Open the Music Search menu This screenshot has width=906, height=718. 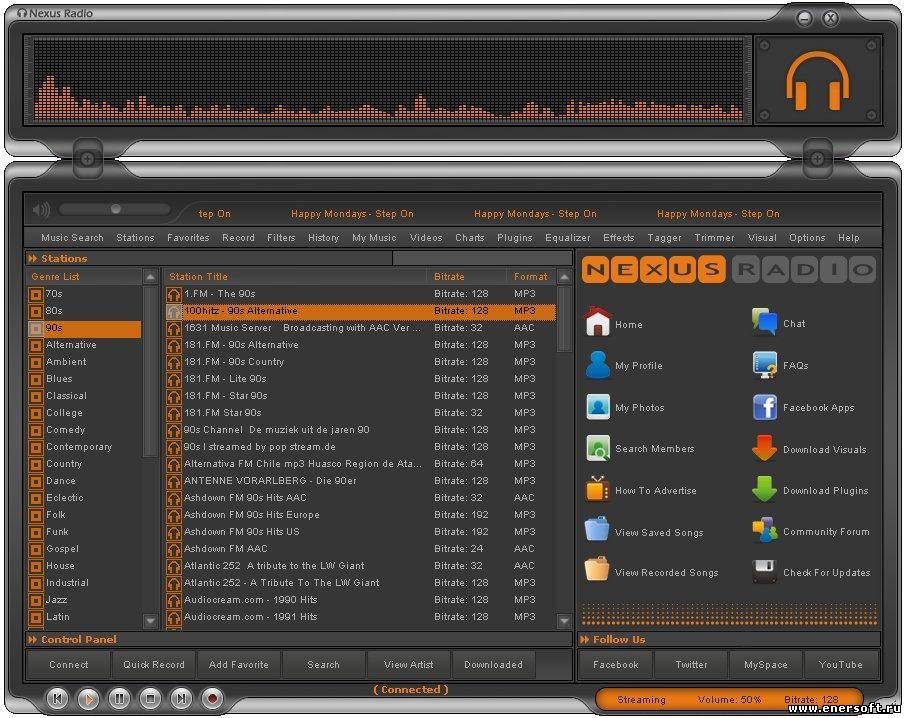pos(72,237)
